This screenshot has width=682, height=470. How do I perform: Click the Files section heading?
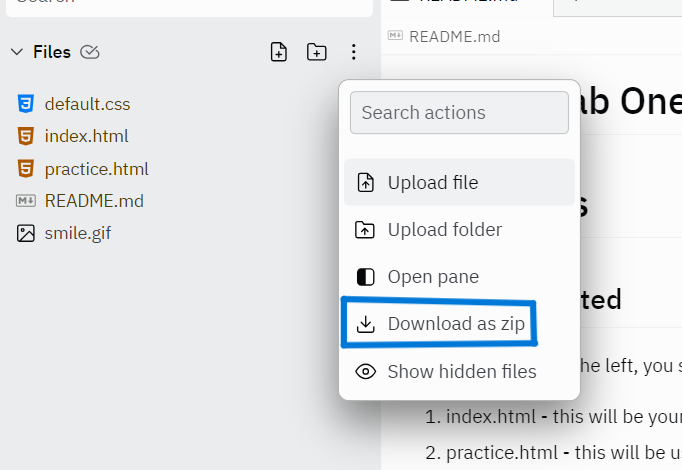click(x=52, y=52)
